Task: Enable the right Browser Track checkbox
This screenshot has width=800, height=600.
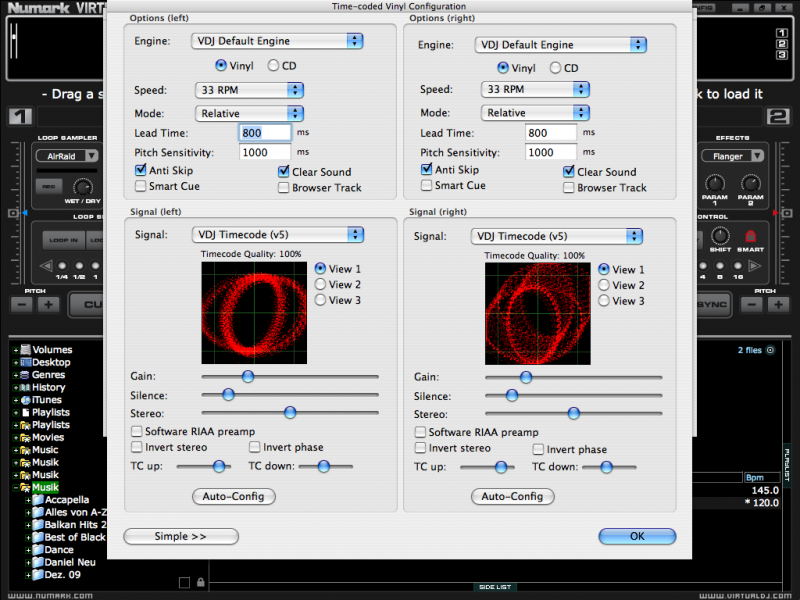Action: pyautogui.click(x=569, y=188)
